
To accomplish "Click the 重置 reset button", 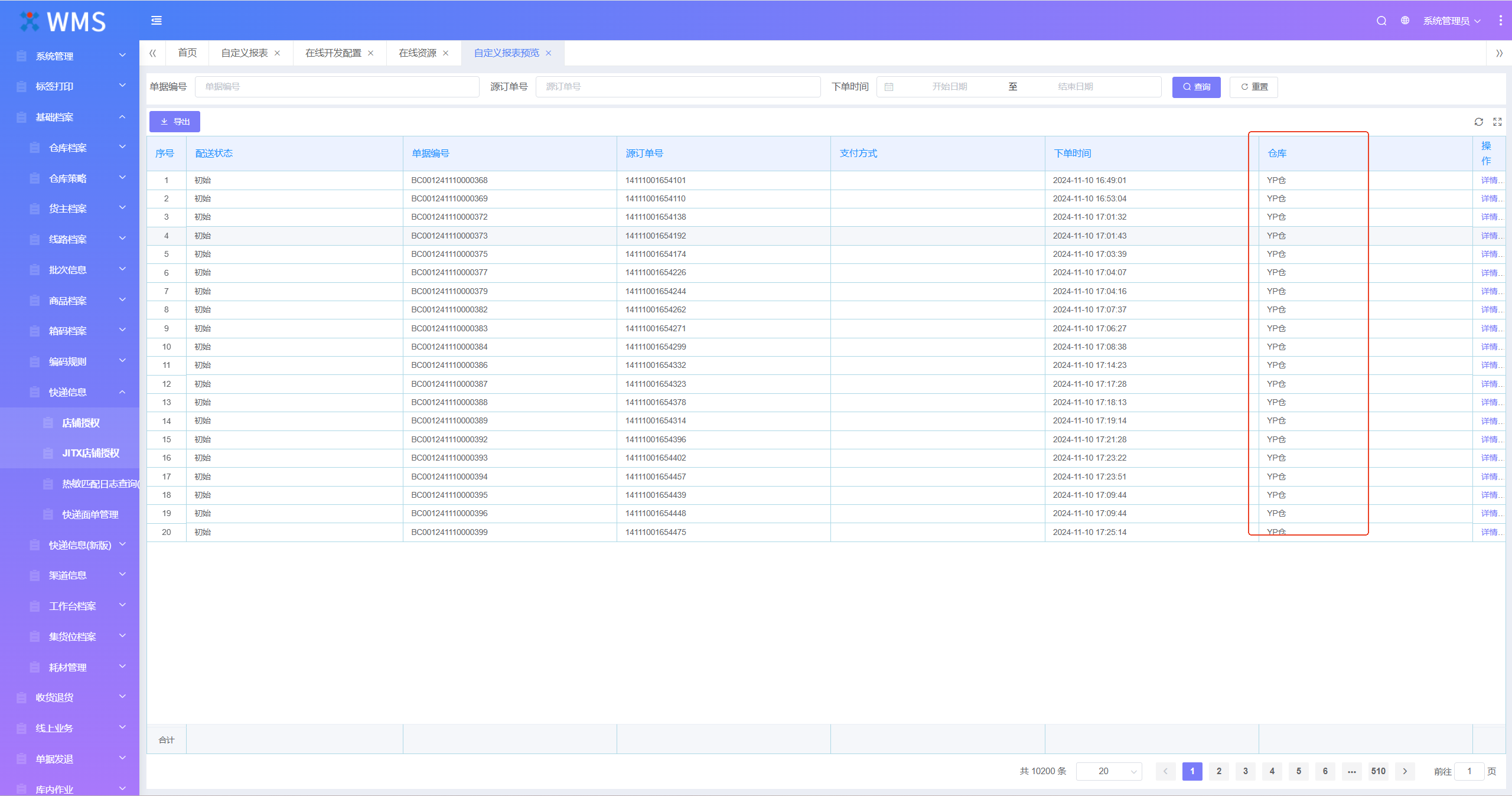I will 1254,87.
